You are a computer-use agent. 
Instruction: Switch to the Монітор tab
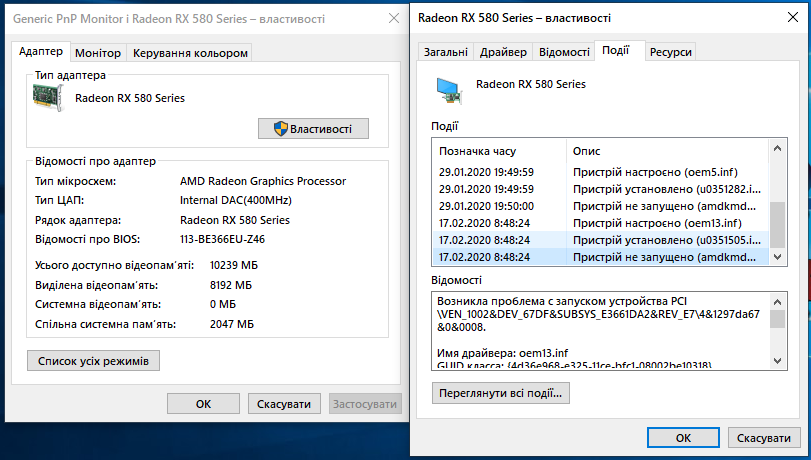(98, 53)
